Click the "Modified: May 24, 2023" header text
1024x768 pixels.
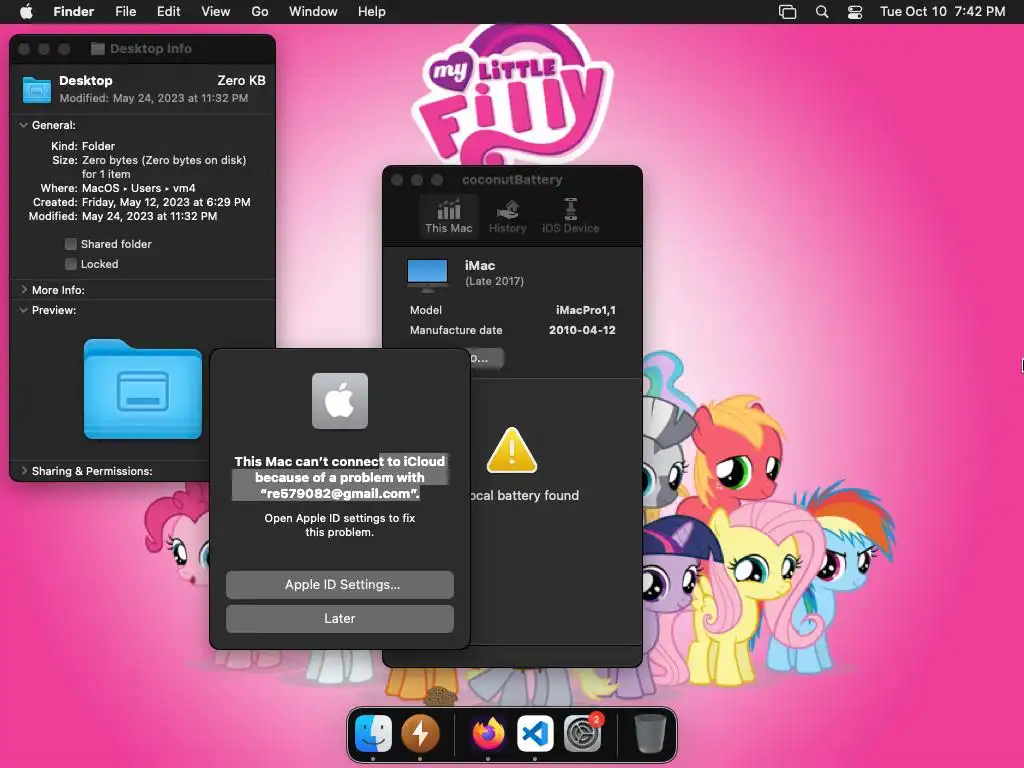(x=153, y=98)
